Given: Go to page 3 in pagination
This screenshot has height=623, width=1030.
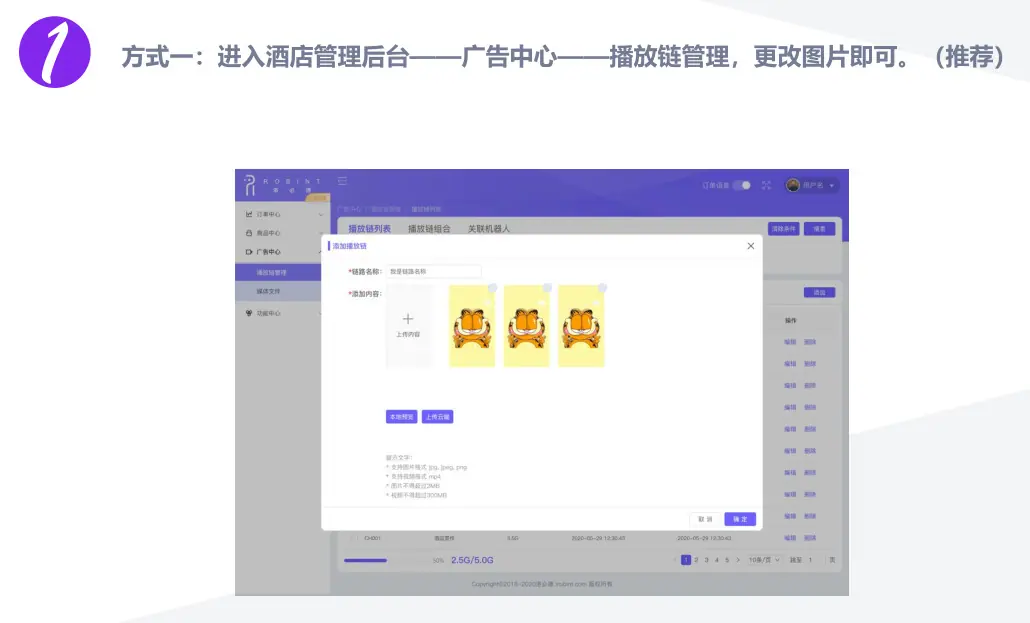Looking at the screenshot, I should (706, 560).
